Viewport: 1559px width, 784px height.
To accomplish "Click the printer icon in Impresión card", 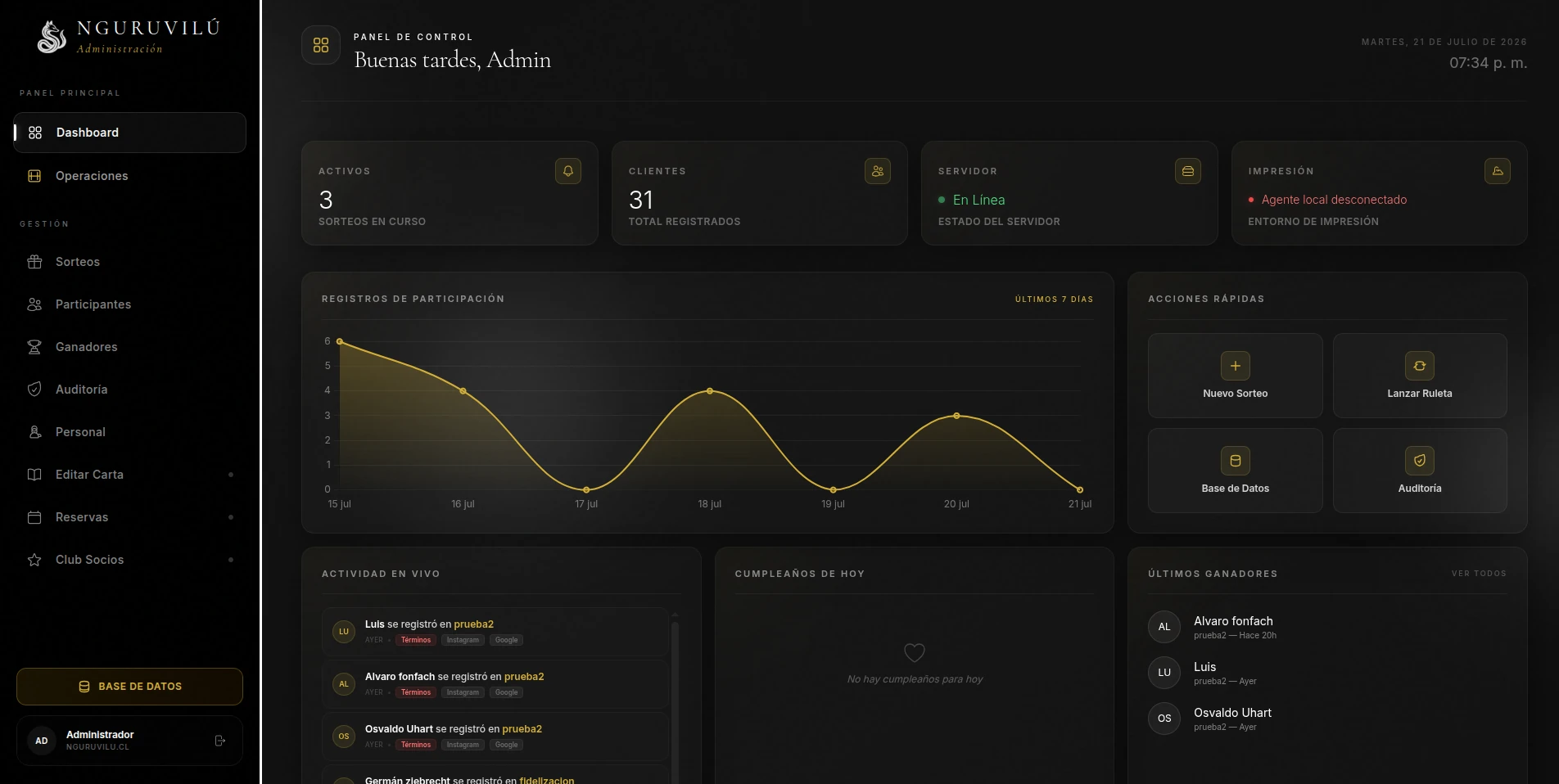I will (1498, 171).
